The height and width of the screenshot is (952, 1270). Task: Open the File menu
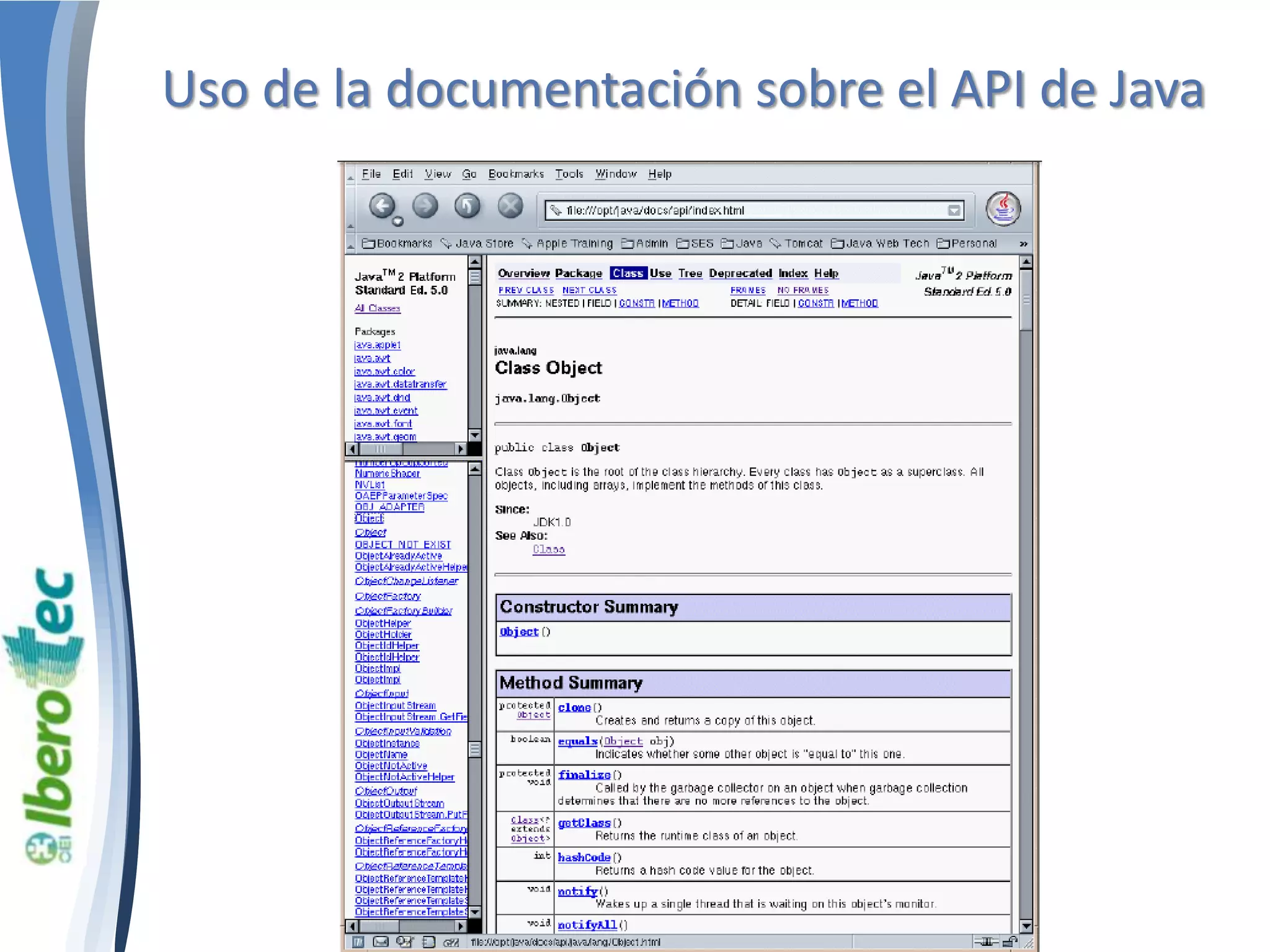pyautogui.click(x=371, y=174)
